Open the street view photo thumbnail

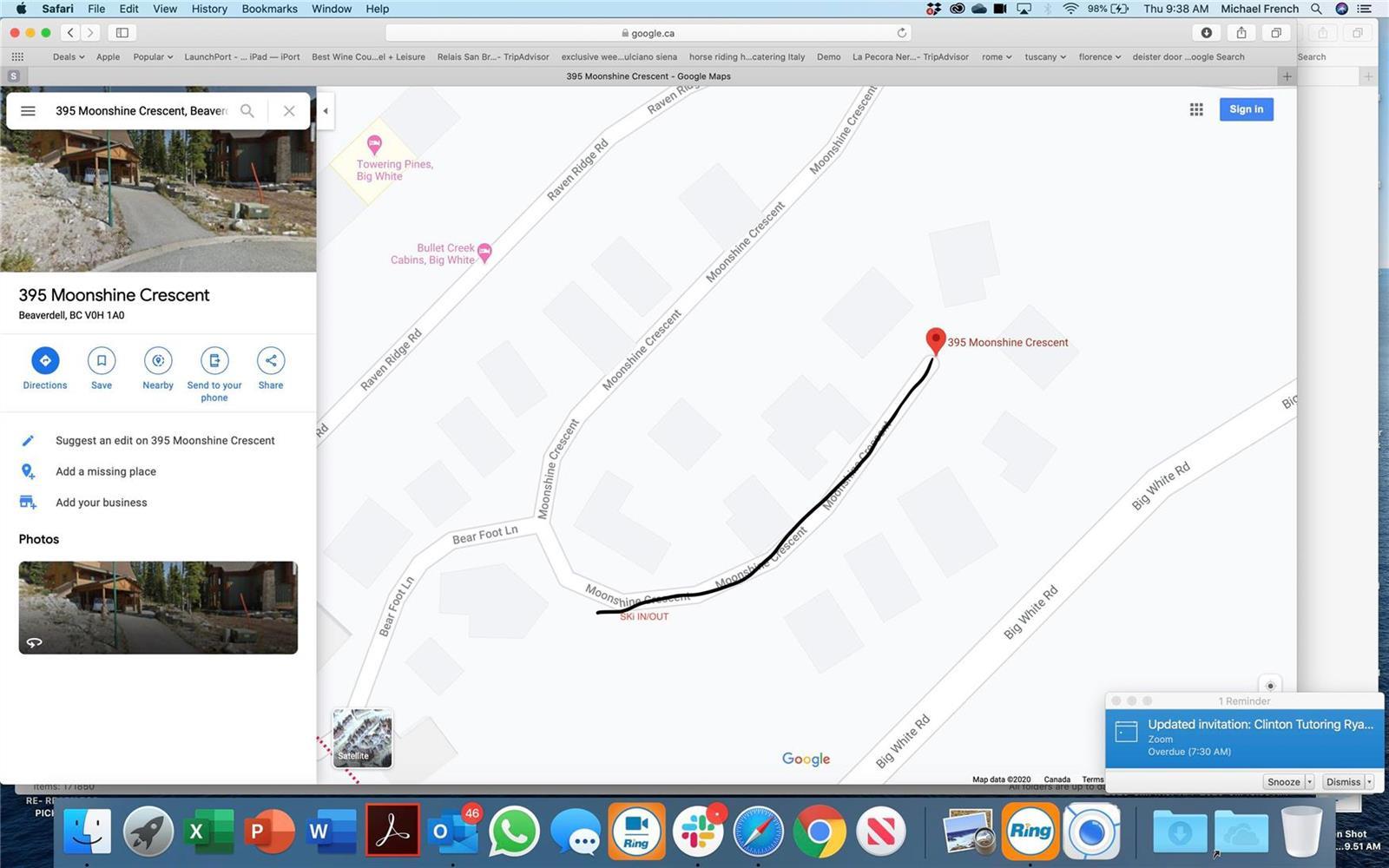click(158, 608)
